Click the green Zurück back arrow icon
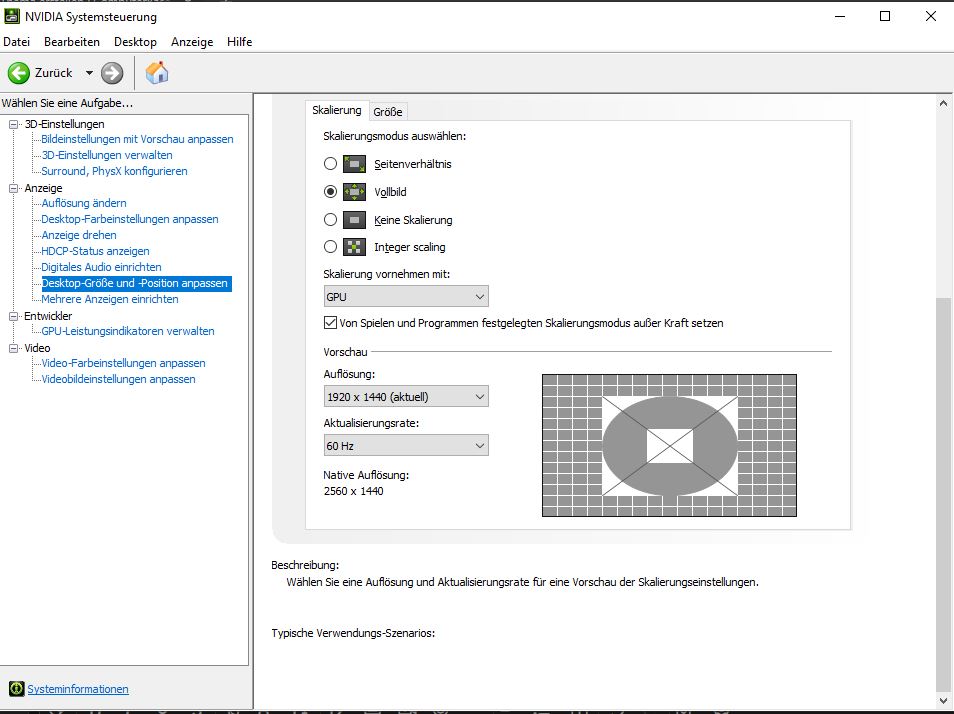954x714 pixels. (x=18, y=73)
